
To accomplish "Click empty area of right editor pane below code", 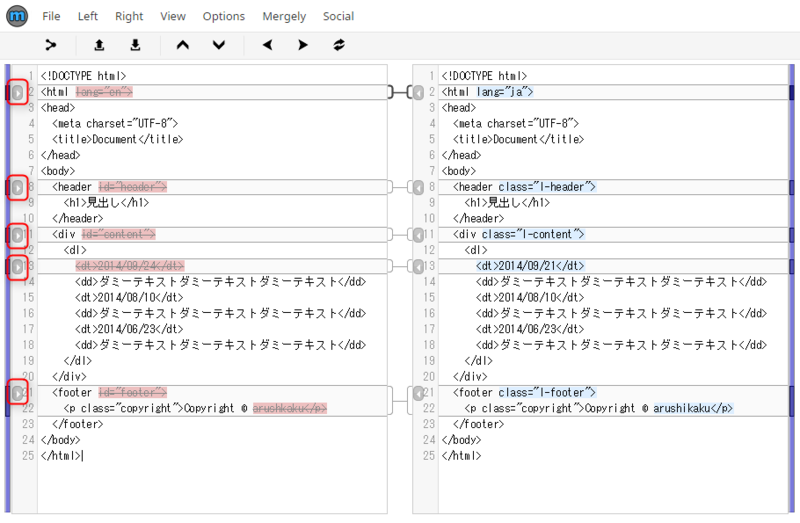I will pyautogui.click(x=612, y=487).
